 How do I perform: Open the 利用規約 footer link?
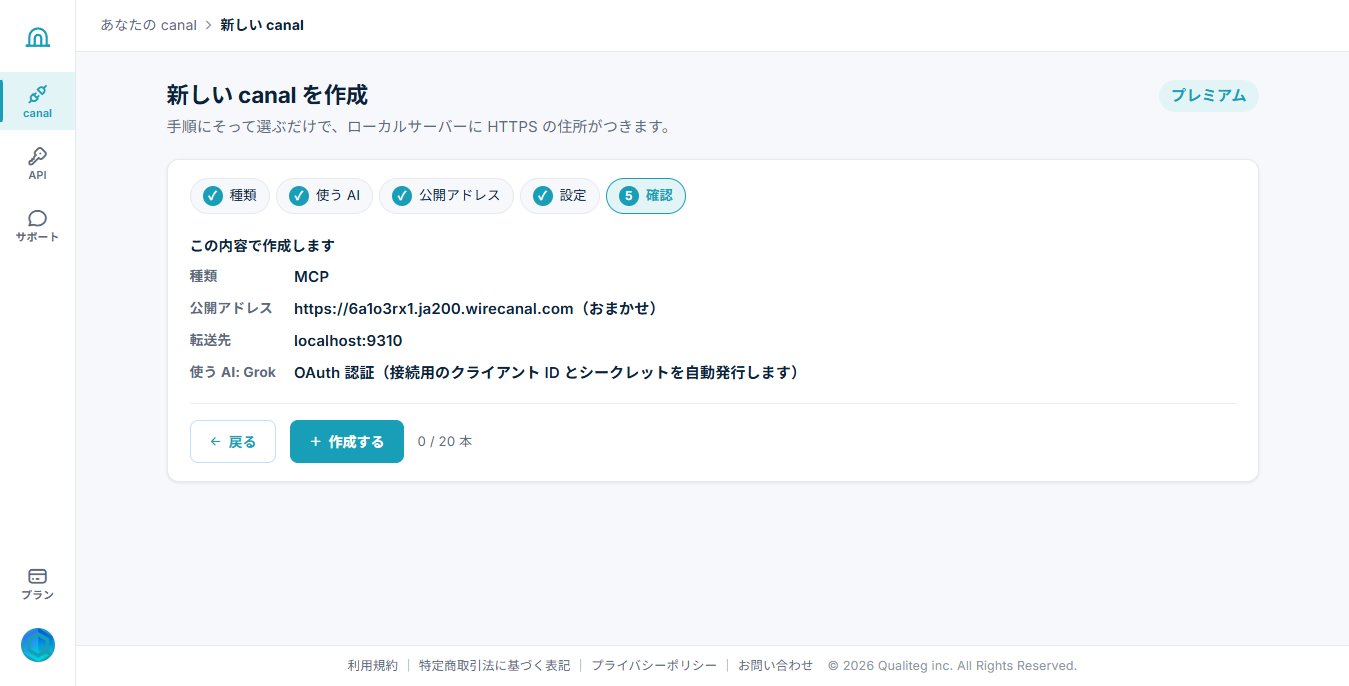[x=373, y=665]
